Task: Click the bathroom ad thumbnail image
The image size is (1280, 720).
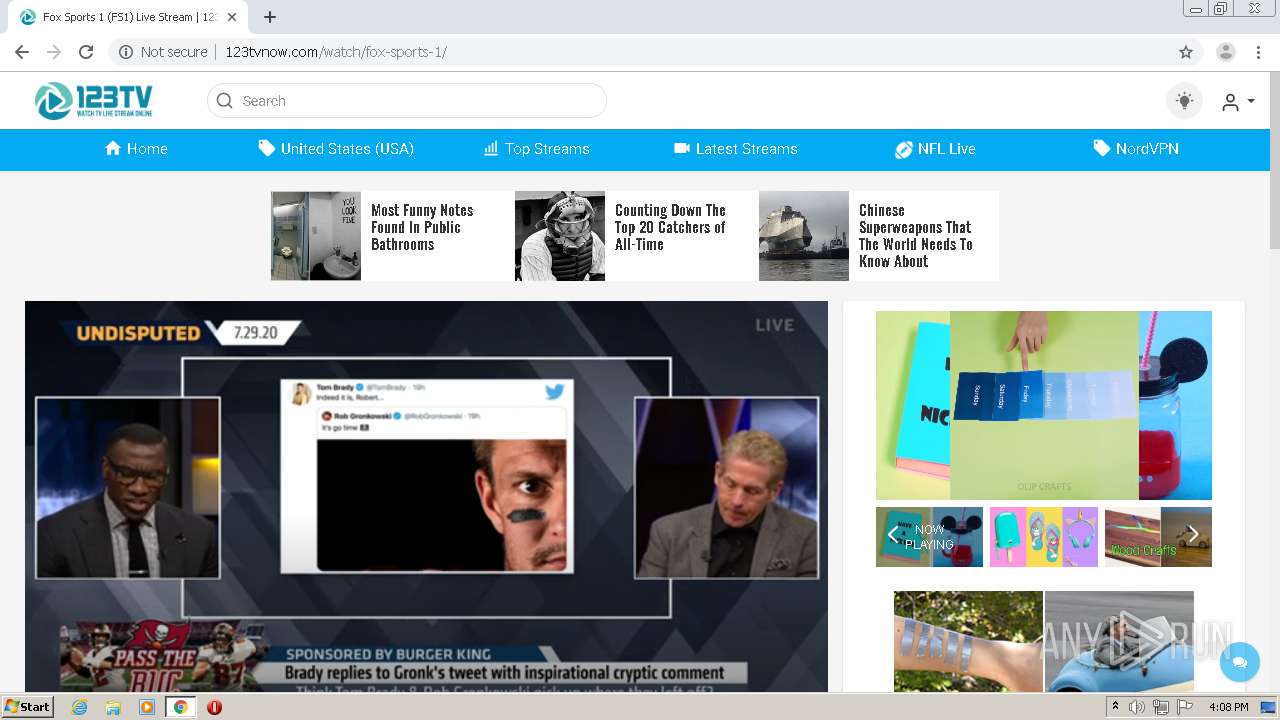Action: click(316, 236)
